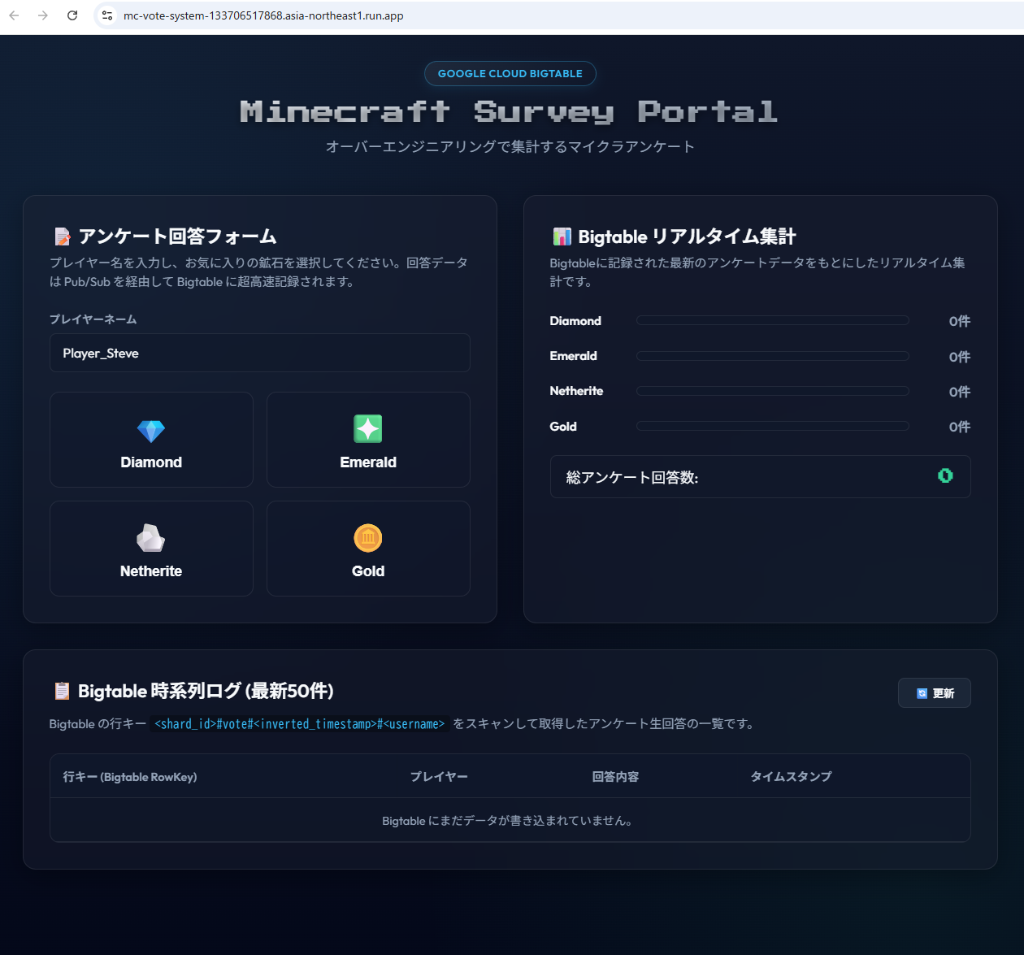The height and width of the screenshot is (955, 1024).
Task: Click the Netherite label in realtime stats
Action: click(577, 391)
